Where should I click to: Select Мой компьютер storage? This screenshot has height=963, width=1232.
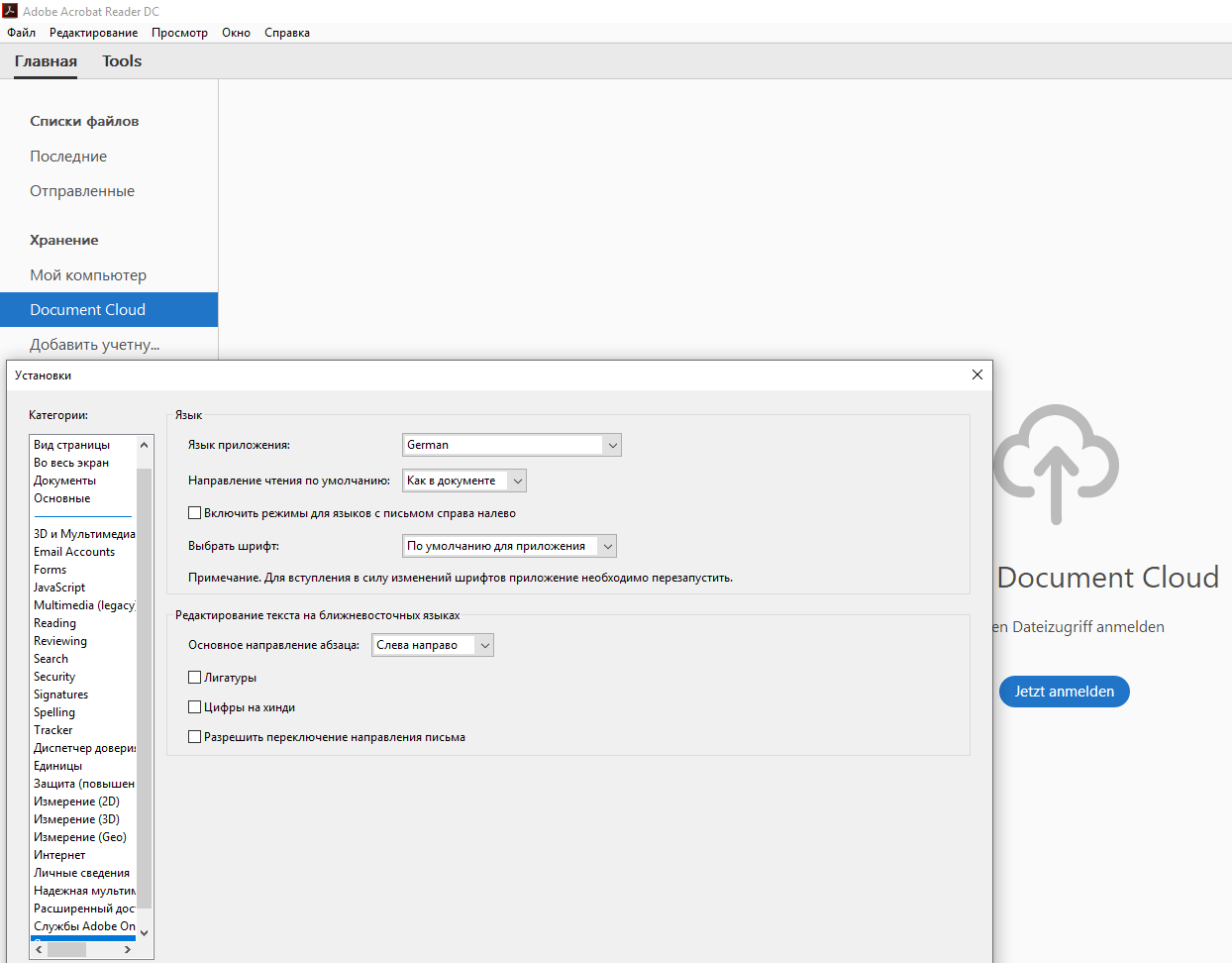(88, 275)
